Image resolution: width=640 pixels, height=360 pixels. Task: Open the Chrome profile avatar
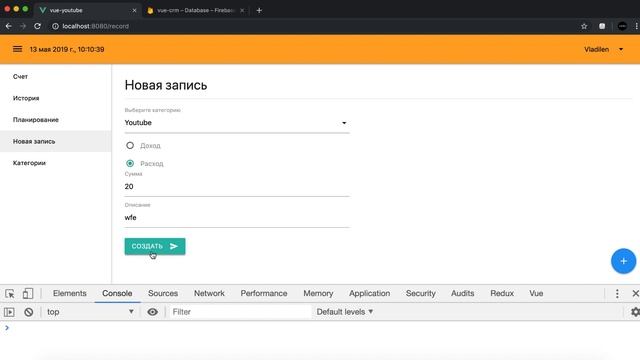coord(622,26)
